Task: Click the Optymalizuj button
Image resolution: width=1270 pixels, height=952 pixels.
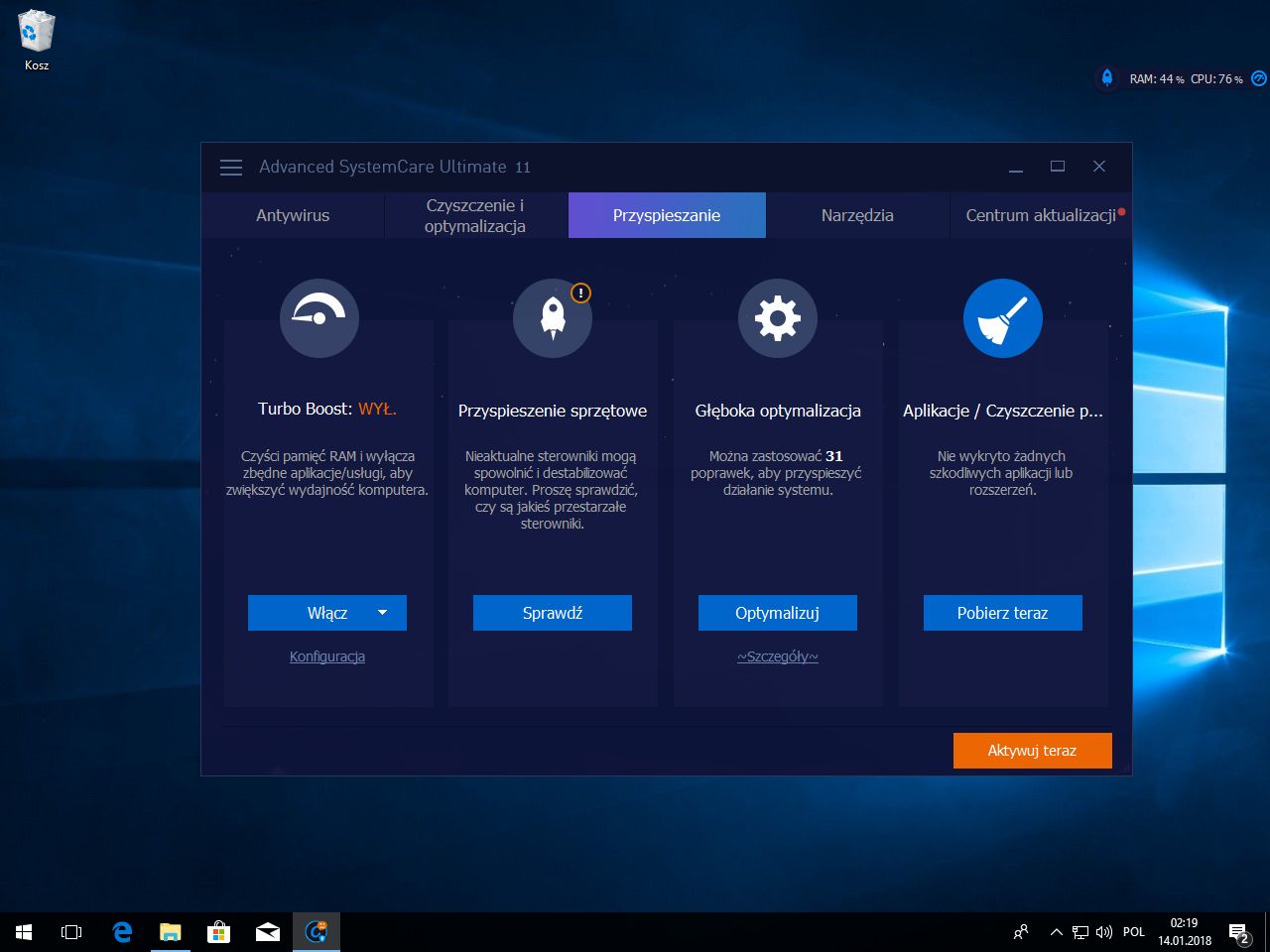Action: 778,613
